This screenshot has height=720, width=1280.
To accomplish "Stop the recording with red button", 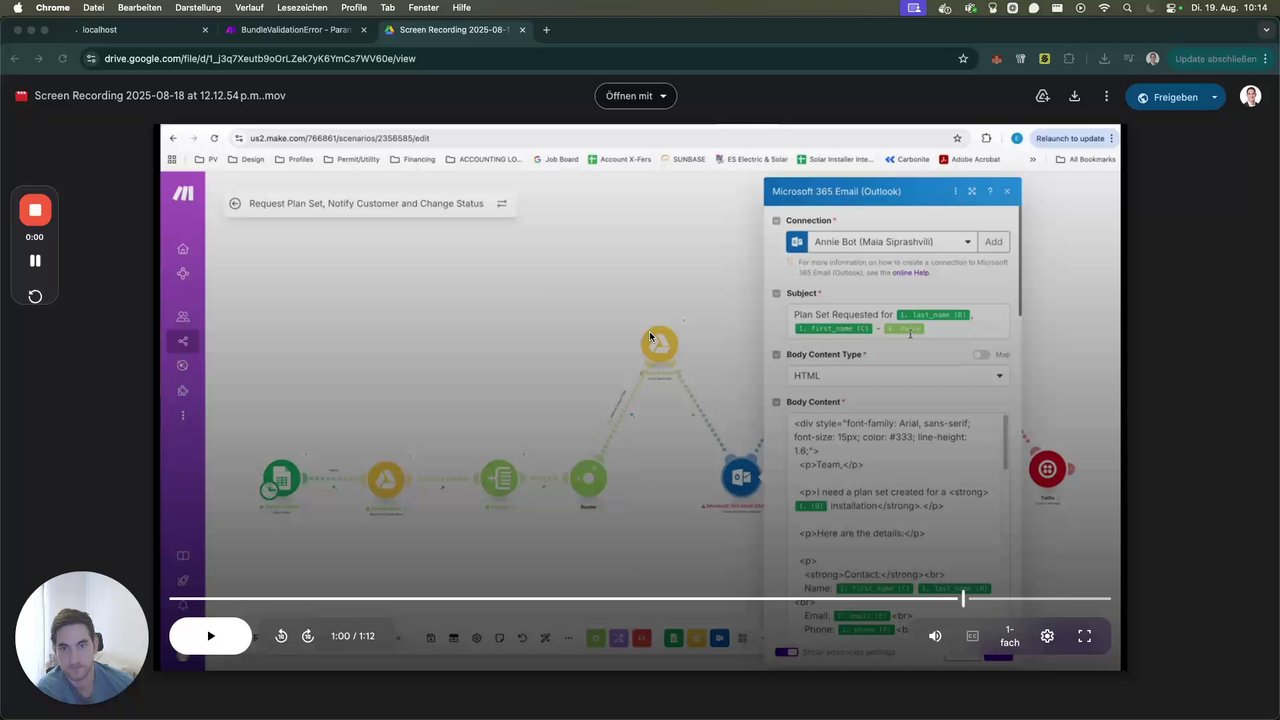I will coord(35,210).
